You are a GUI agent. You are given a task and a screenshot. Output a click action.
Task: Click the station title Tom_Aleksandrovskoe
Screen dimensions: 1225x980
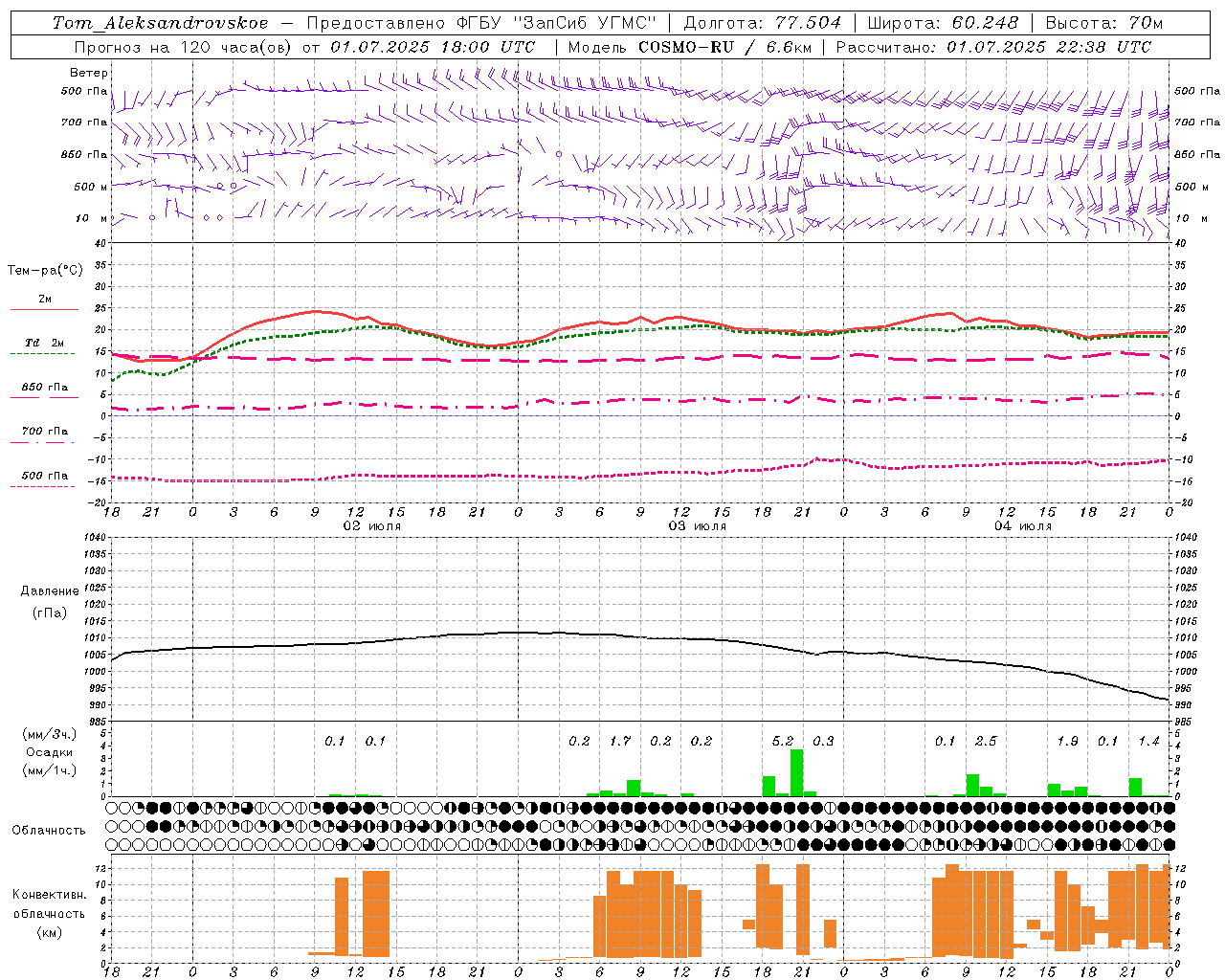[x=160, y=23]
